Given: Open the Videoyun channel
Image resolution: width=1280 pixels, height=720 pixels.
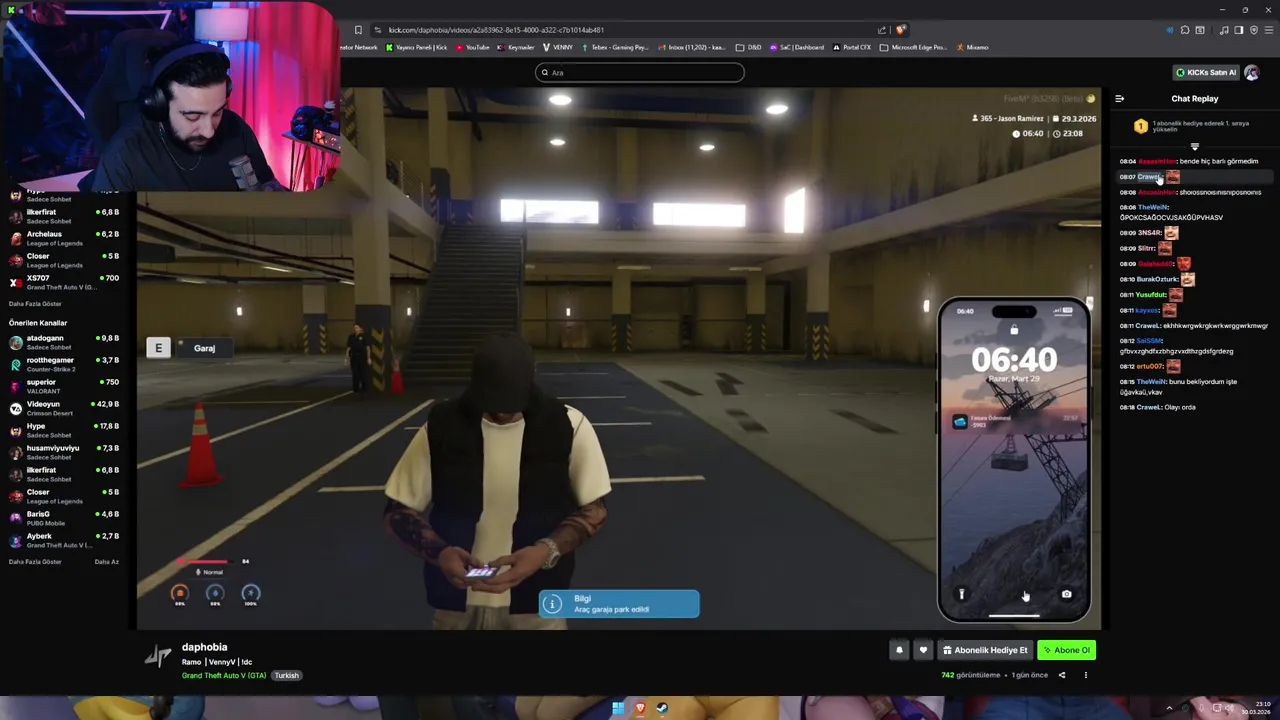Looking at the screenshot, I should click(x=64, y=408).
